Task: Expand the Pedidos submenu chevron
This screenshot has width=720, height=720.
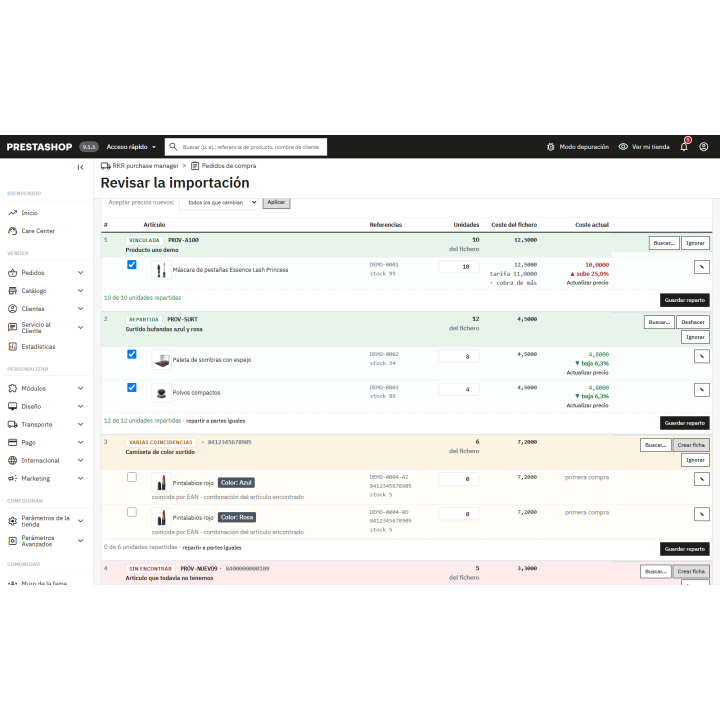Action: coord(80,273)
